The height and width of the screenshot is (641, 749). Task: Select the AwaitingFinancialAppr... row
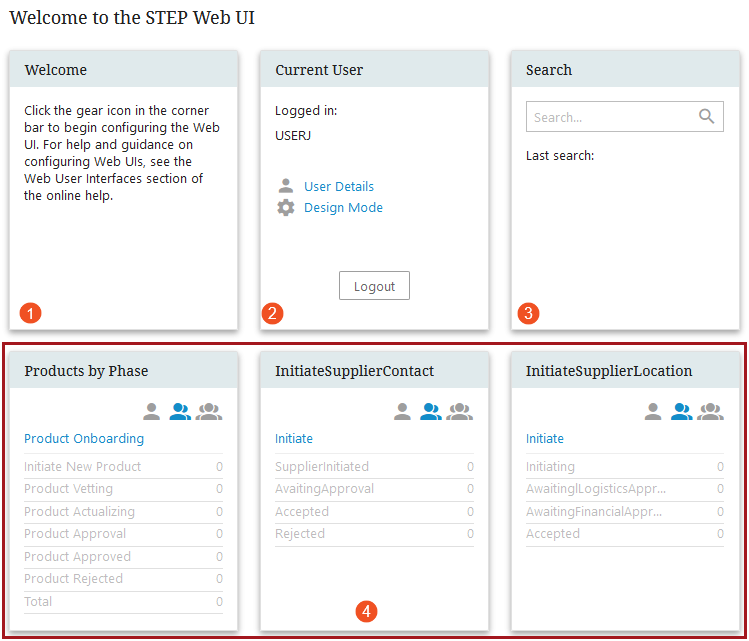click(625, 512)
